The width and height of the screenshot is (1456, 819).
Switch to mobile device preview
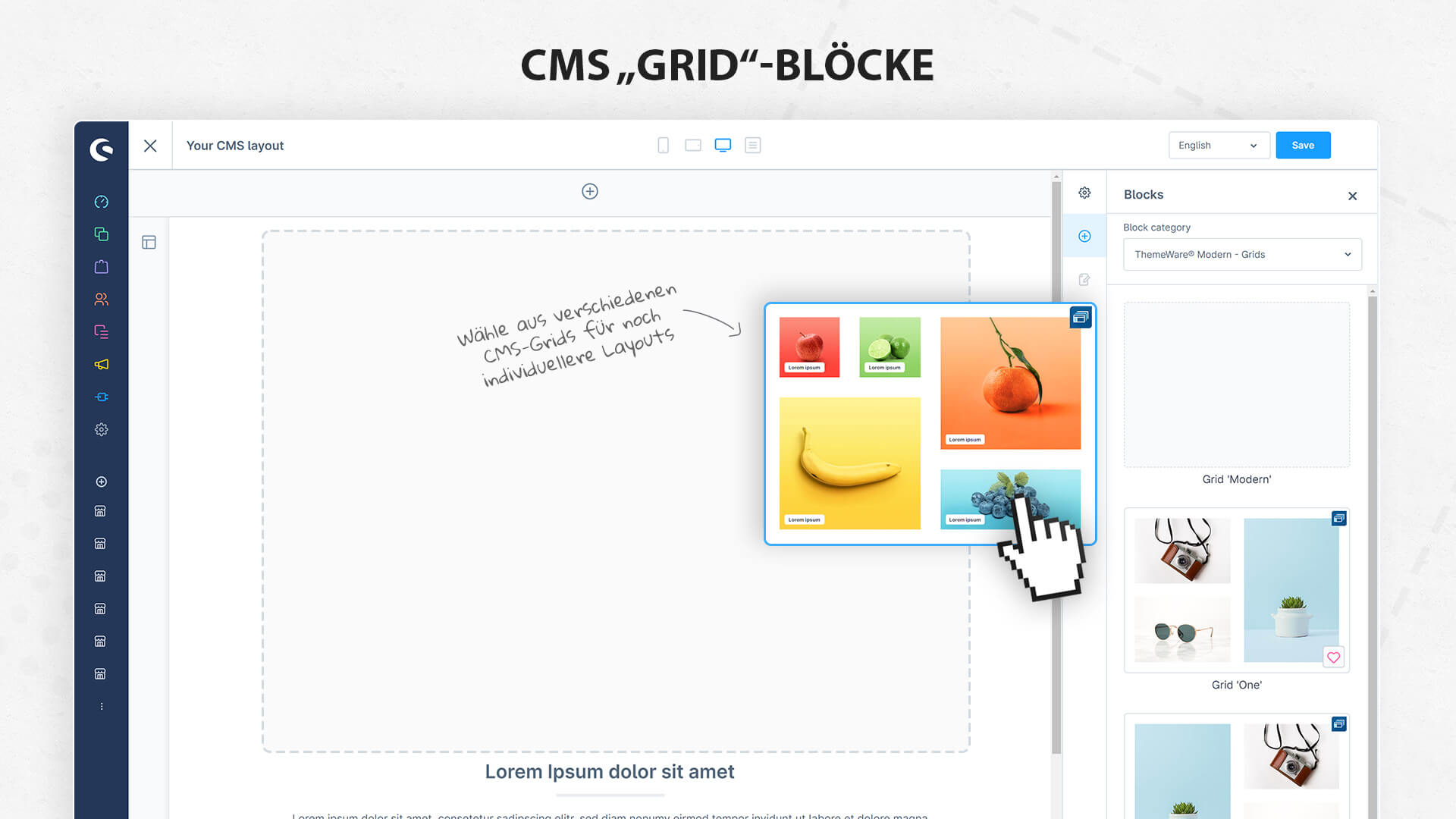click(662, 145)
